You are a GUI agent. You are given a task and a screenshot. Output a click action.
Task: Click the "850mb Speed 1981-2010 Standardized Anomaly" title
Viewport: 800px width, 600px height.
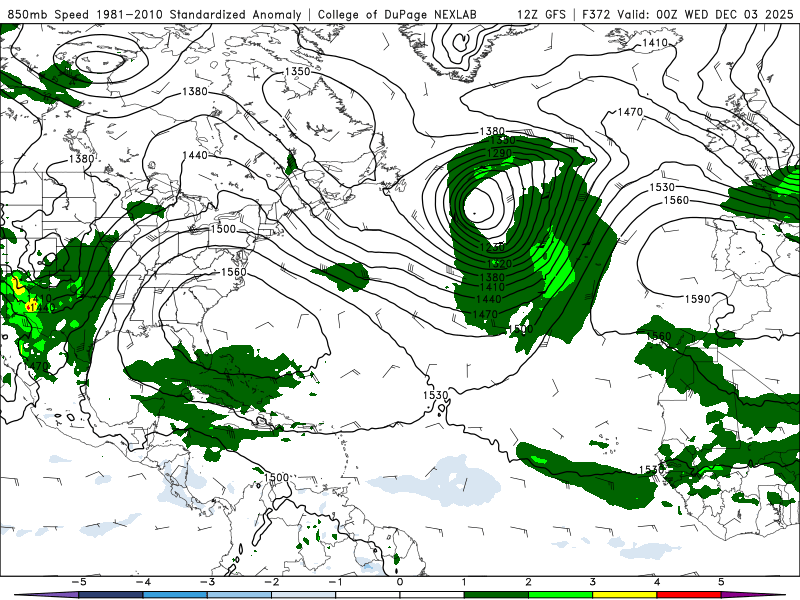pos(154,14)
